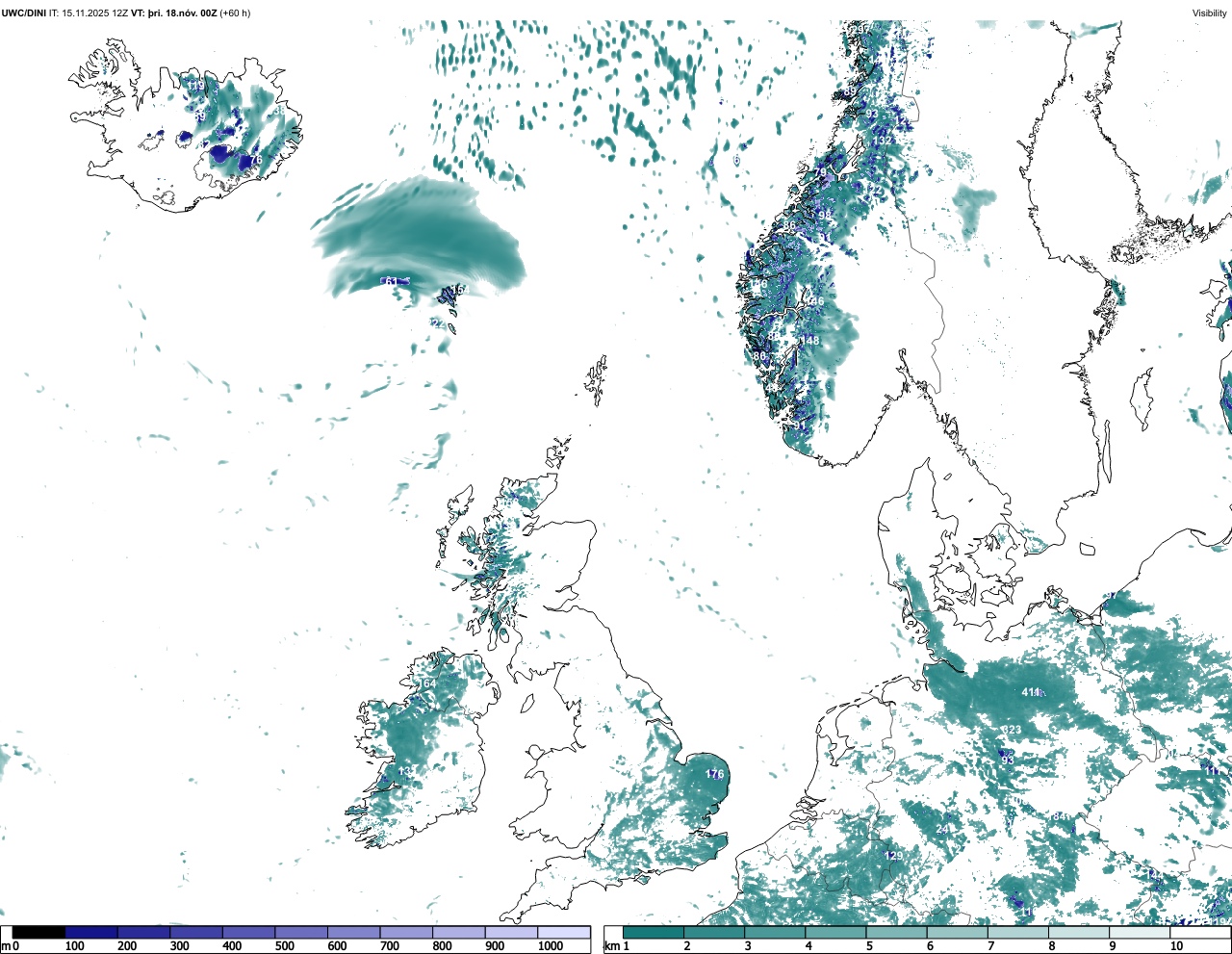Select the init time "15.11.2025 12Z"
Viewport: 1232px width, 954px height.
94,13
